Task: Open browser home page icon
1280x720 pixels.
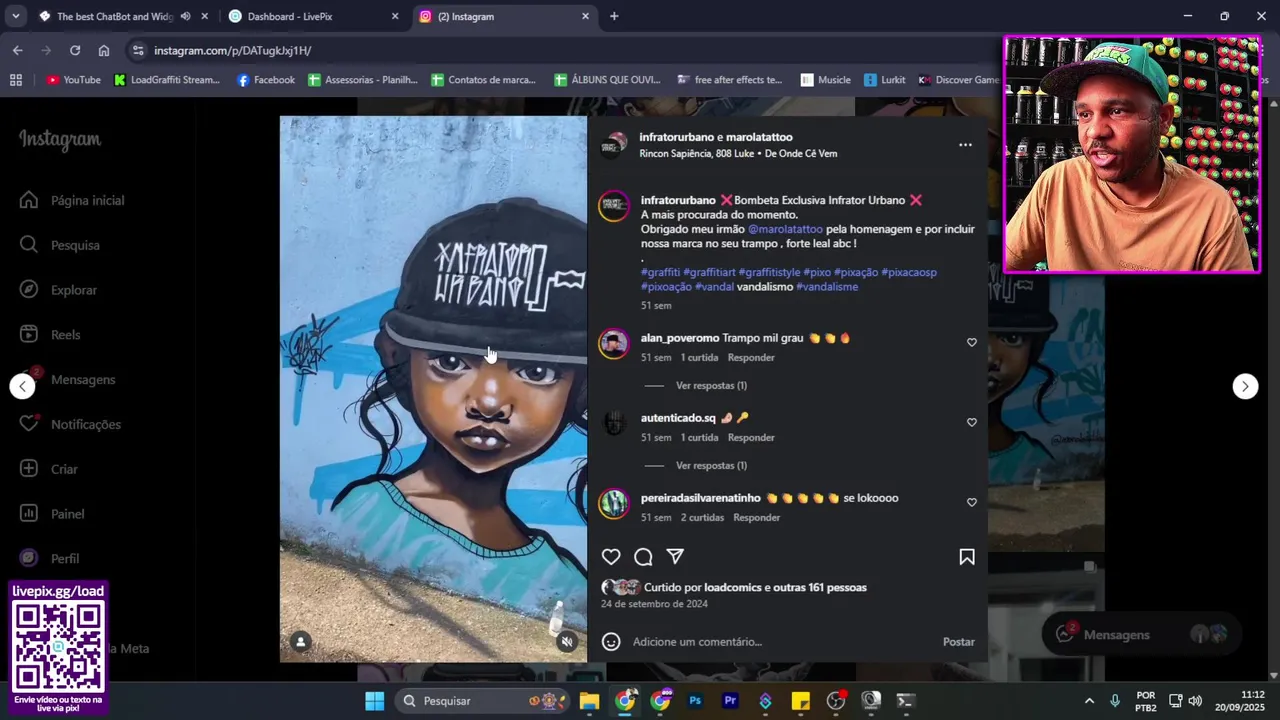Action: (x=104, y=50)
